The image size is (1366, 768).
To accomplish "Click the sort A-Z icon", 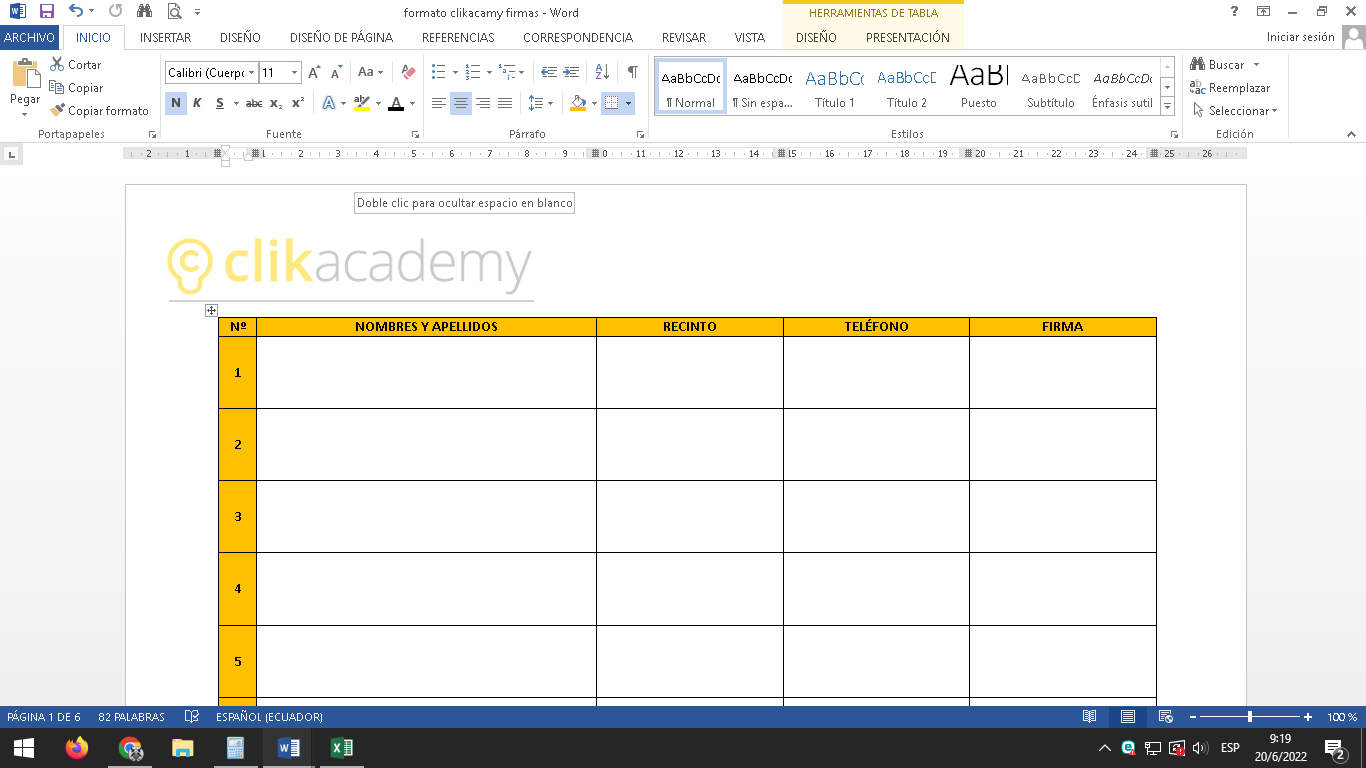I will tap(602, 73).
